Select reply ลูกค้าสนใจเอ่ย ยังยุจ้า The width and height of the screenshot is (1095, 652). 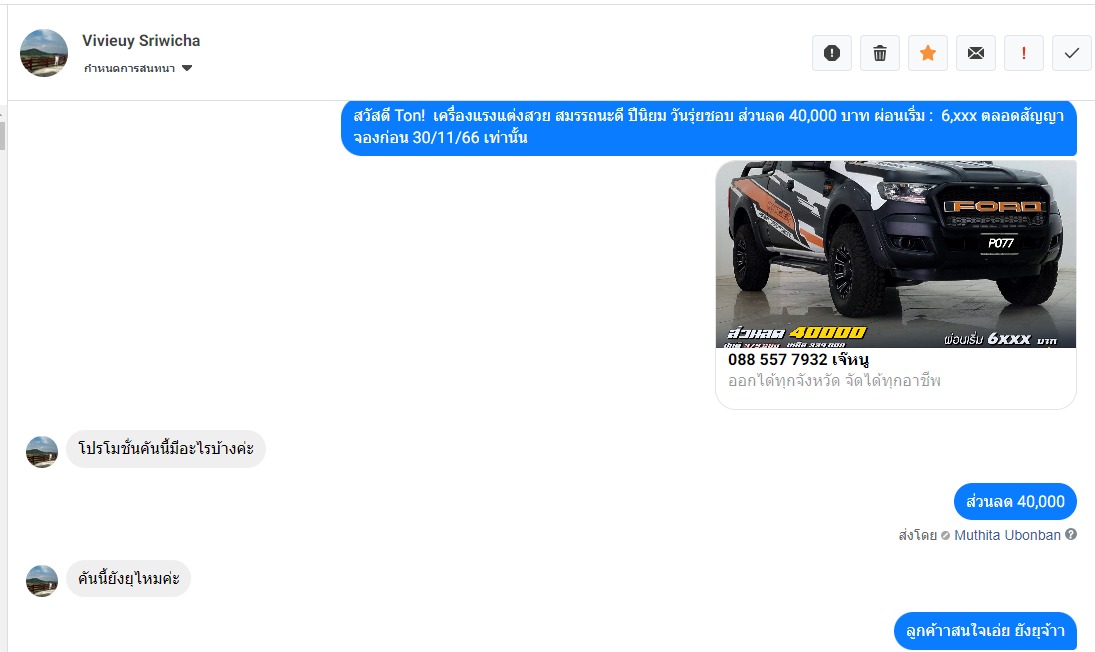(x=985, y=631)
